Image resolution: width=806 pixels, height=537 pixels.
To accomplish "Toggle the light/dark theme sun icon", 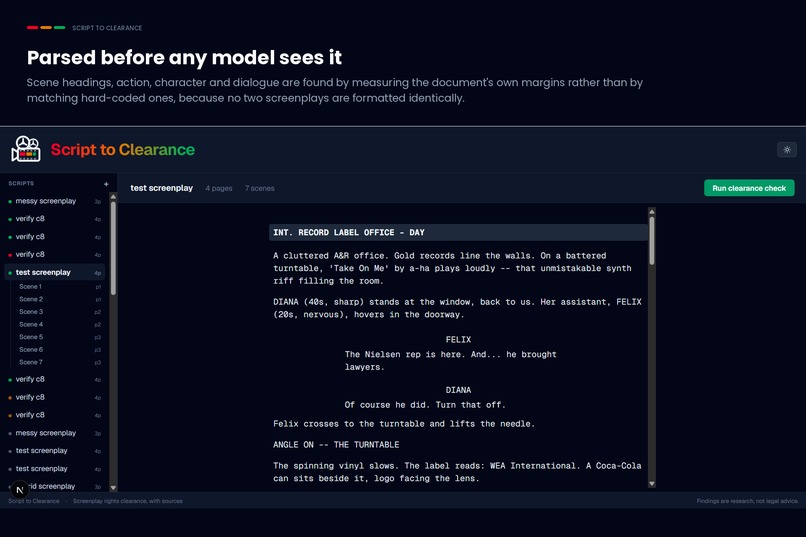I will (786, 150).
